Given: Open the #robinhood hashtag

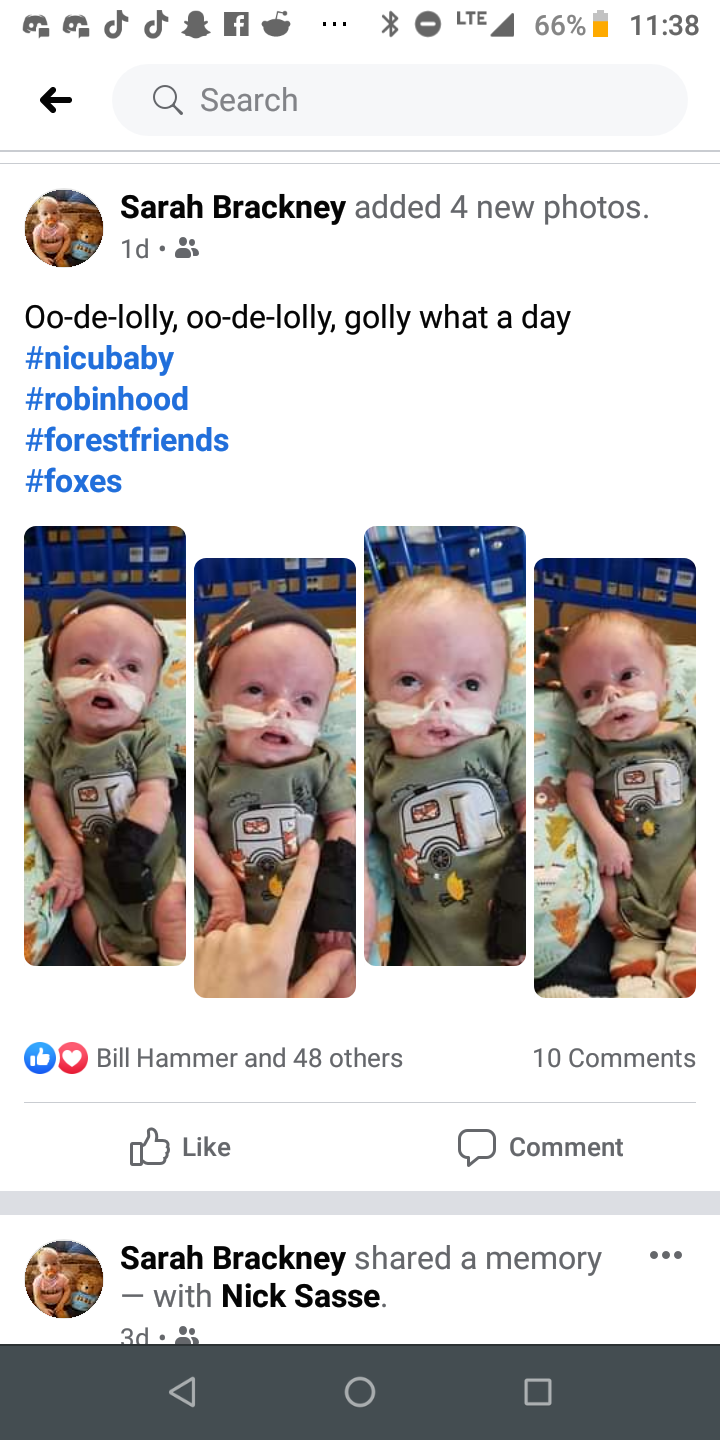Looking at the screenshot, I should [107, 399].
